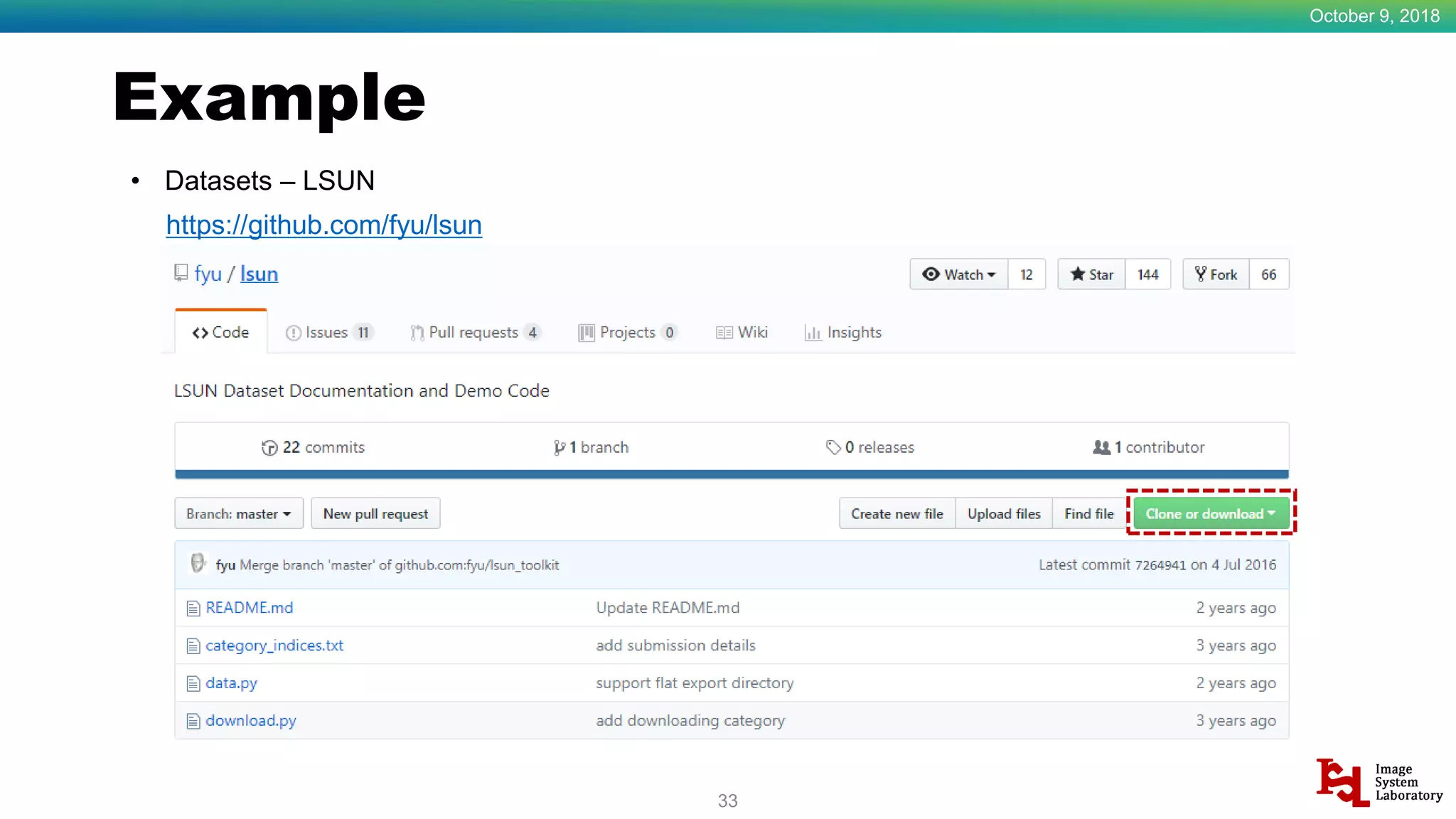Click the commits clock icon
Image resolution: width=1456 pixels, height=819 pixels.
(269, 448)
